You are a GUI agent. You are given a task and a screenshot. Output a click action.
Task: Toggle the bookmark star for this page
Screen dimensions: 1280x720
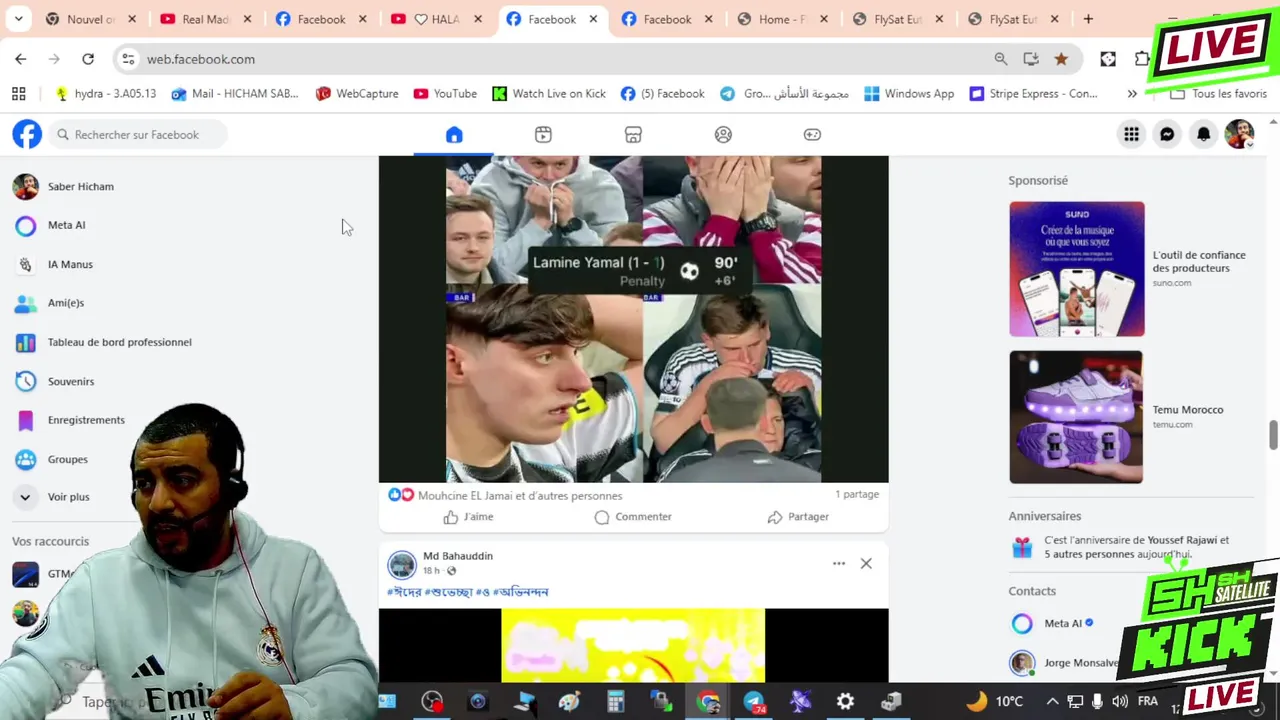pos(1061,59)
